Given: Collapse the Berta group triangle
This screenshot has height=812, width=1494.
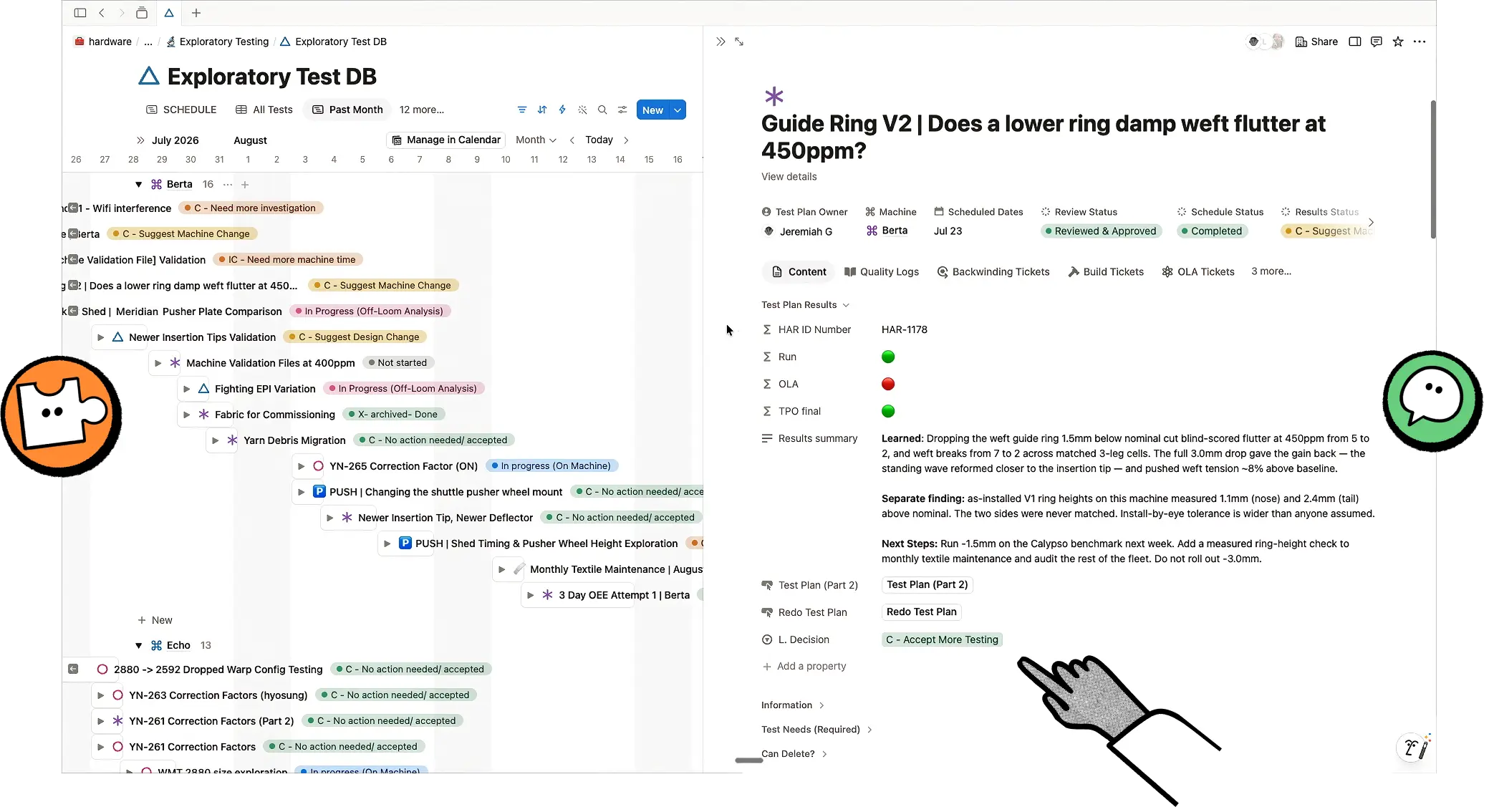Looking at the screenshot, I should click(x=138, y=184).
